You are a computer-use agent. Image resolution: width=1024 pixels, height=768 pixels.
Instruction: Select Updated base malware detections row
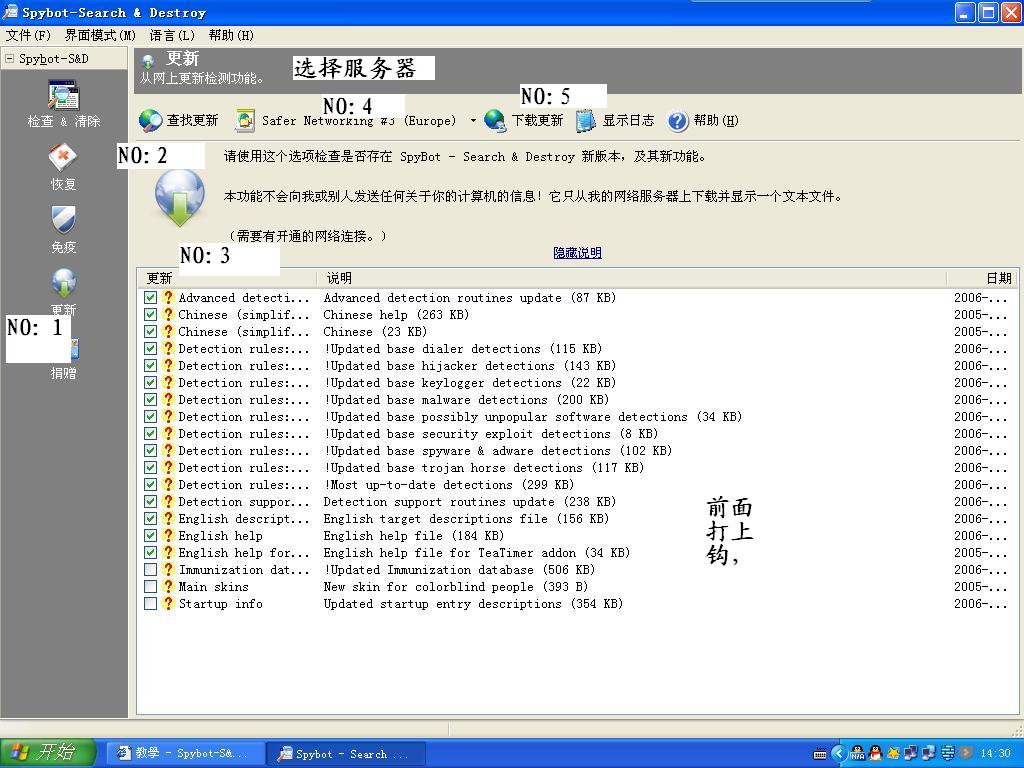[575, 400]
